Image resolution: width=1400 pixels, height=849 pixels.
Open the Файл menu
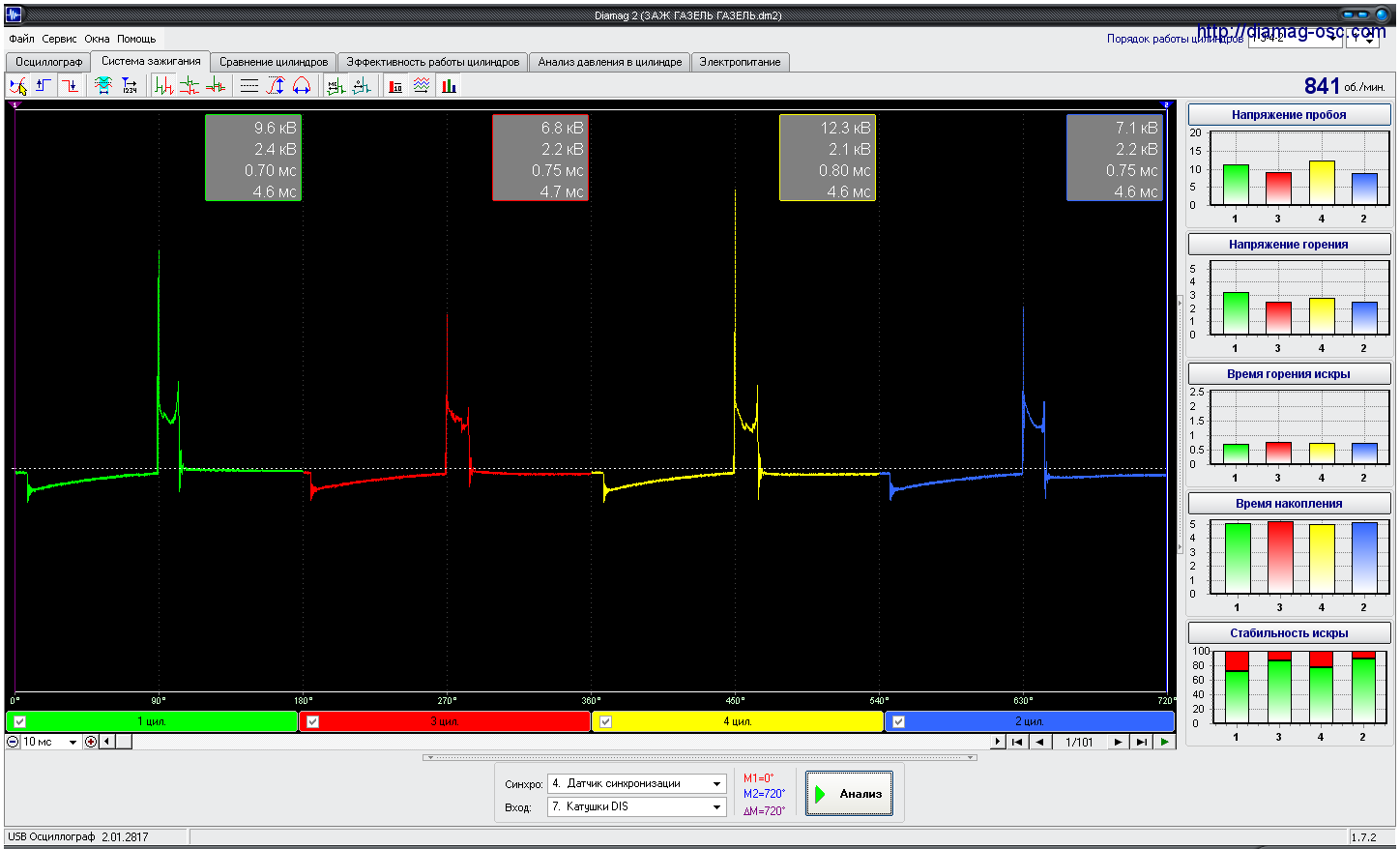pyautogui.click(x=21, y=39)
